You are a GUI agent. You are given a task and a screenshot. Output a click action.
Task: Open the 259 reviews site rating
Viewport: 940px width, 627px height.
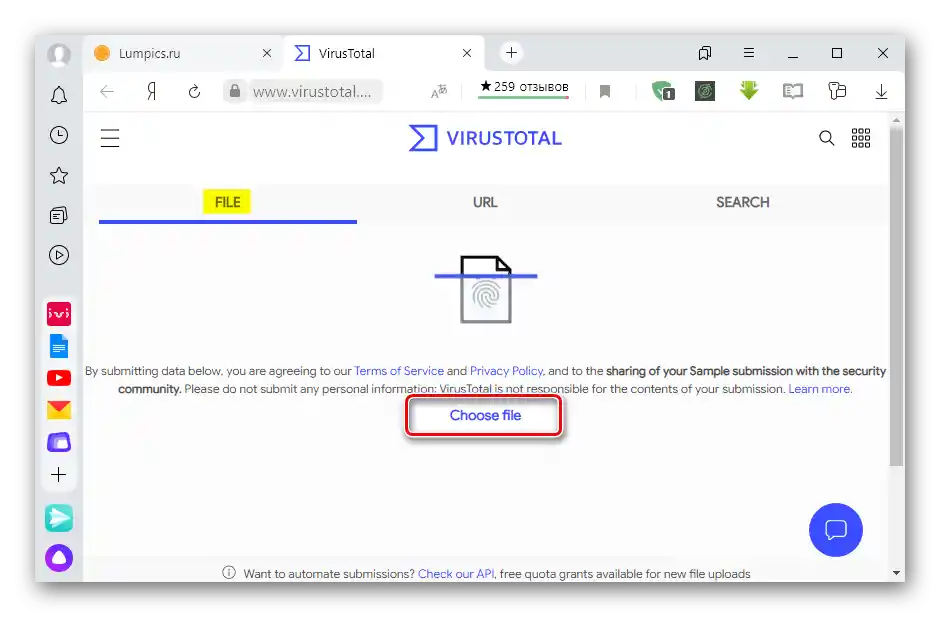point(524,88)
